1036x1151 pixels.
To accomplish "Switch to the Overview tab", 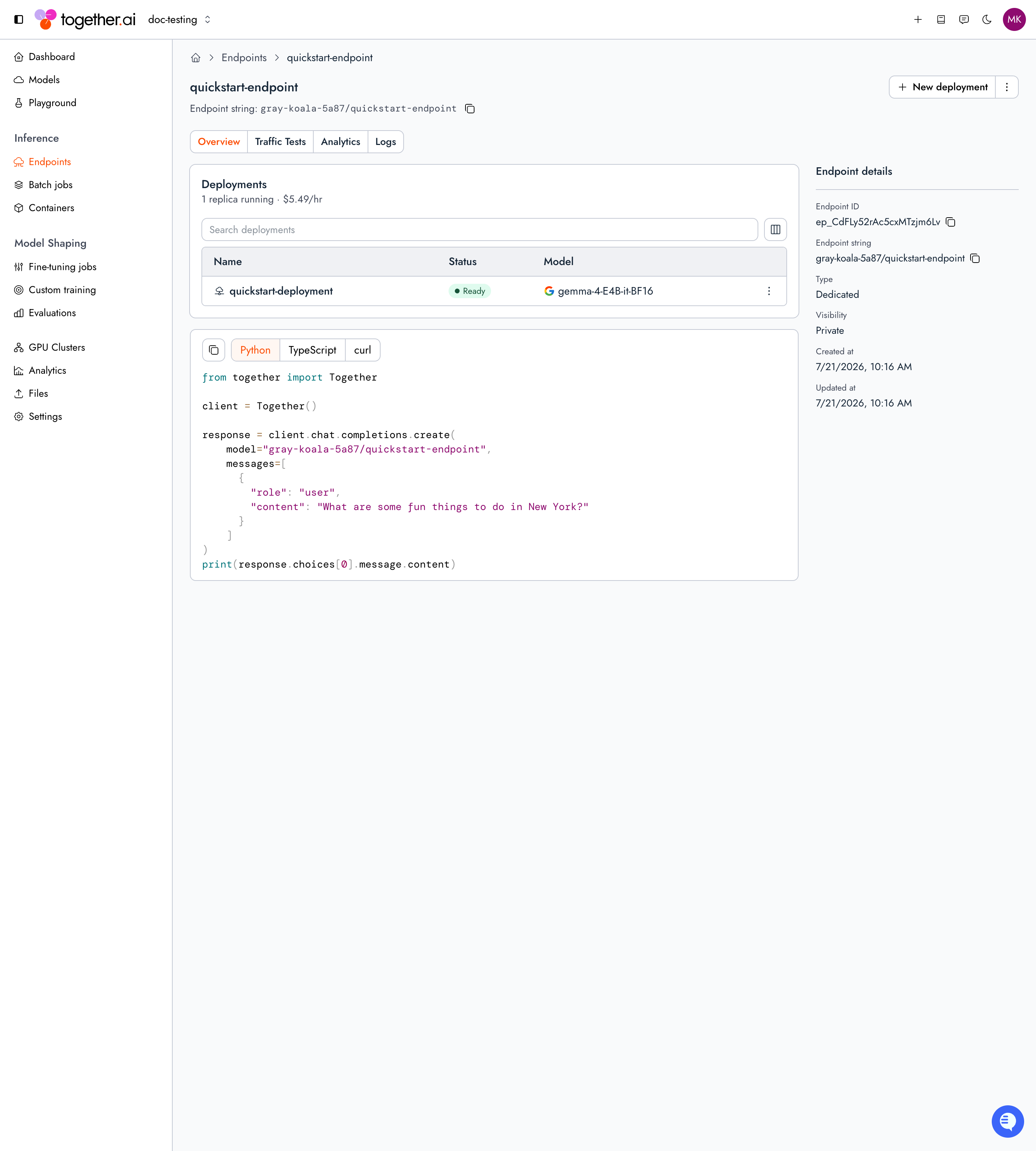I will click(219, 142).
